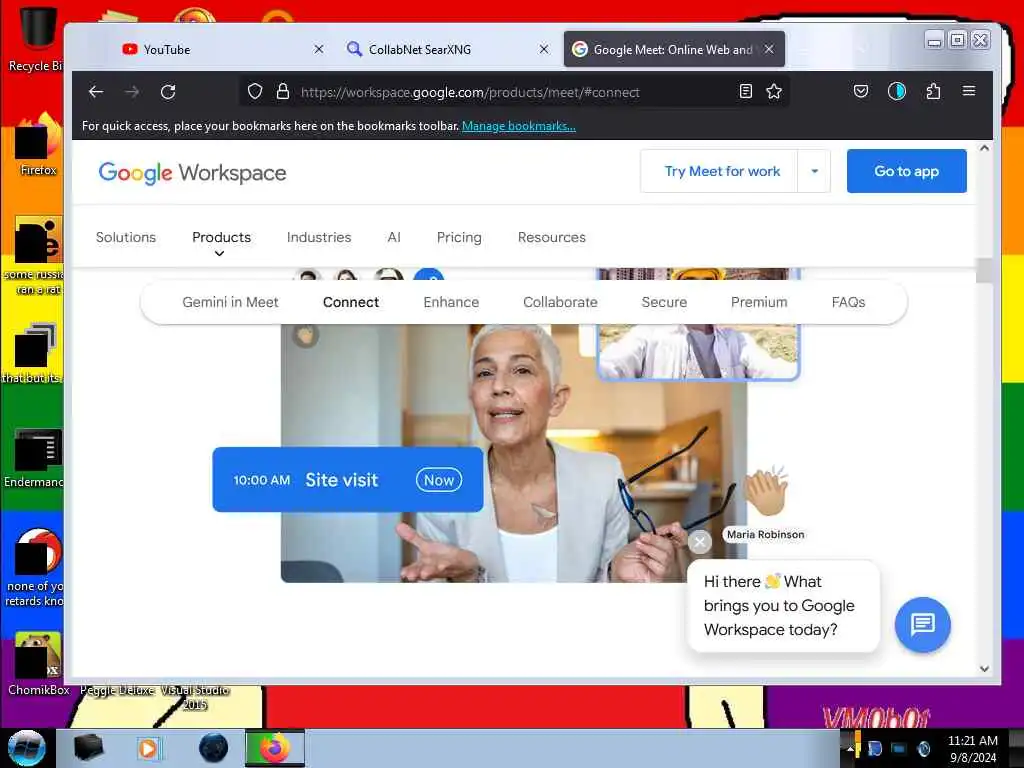Viewport: 1024px width, 768px height.
Task: Open the Firefox taskbar button
Action: pos(275,748)
